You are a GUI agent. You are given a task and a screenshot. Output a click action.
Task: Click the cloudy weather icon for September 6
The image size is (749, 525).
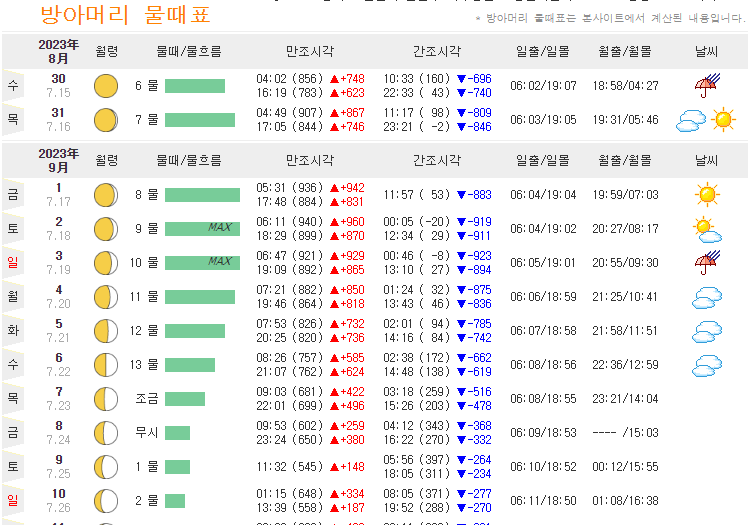coord(707,365)
